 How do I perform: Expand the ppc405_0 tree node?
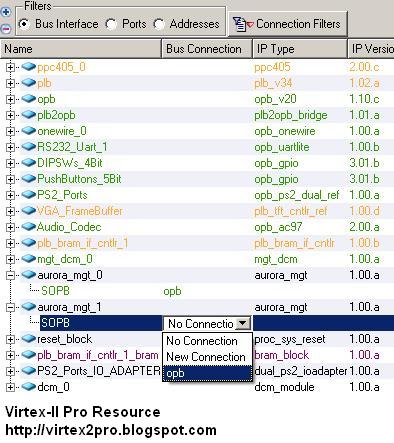(10, 67)
